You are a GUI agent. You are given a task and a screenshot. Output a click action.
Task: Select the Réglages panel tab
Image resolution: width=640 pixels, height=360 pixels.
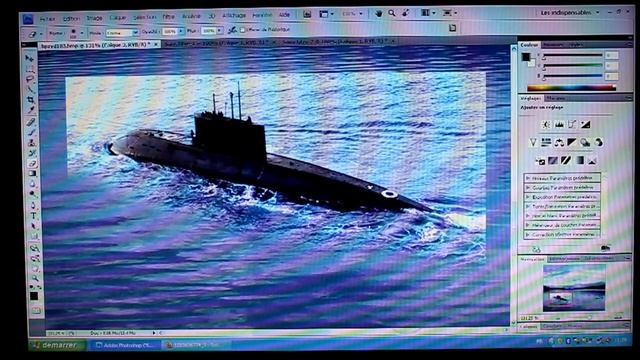tap(531, 98)
